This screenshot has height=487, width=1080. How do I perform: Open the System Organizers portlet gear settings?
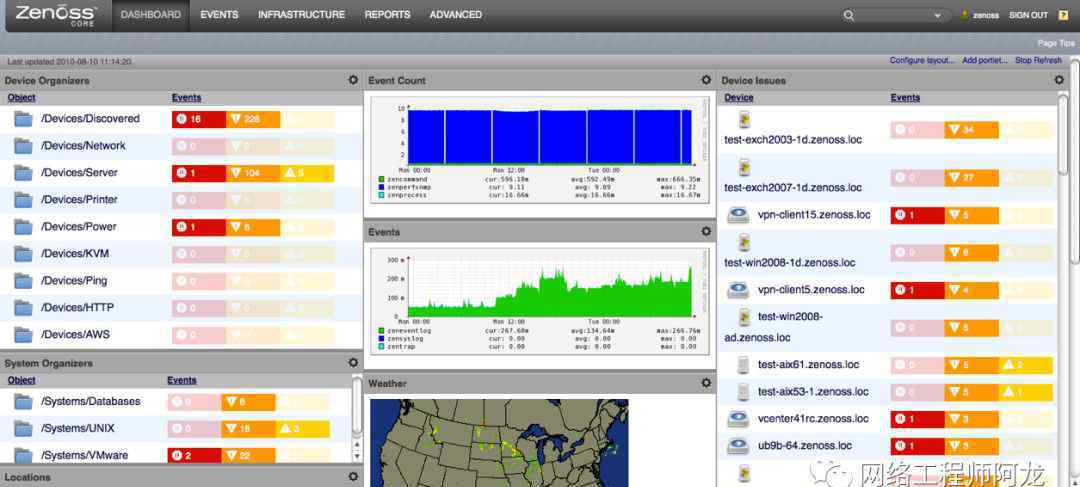353,362
